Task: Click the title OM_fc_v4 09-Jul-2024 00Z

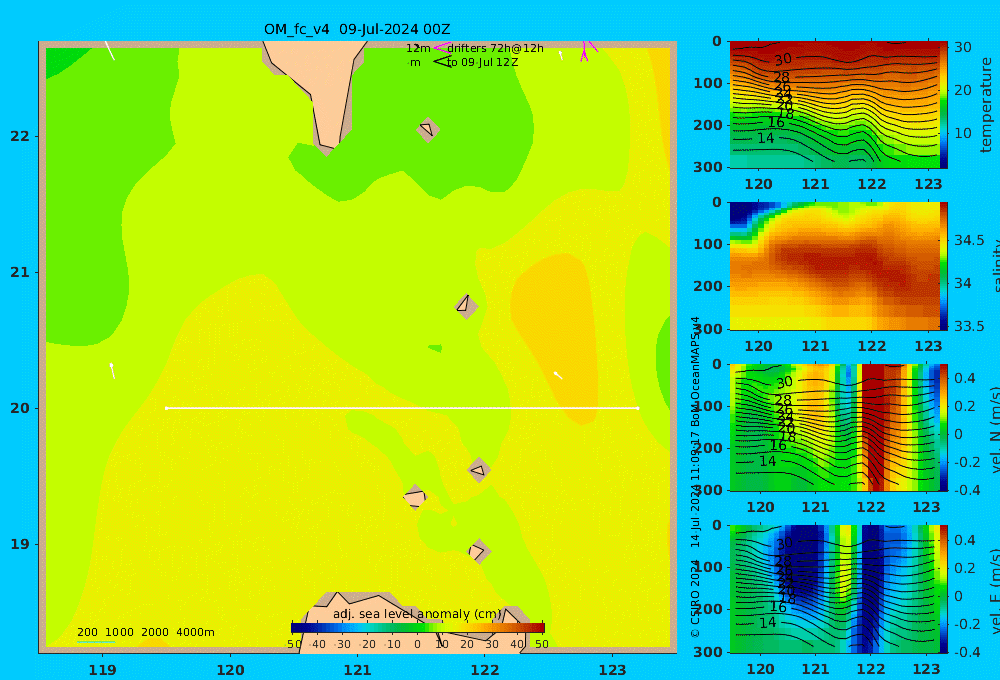Action: [357, 29]
